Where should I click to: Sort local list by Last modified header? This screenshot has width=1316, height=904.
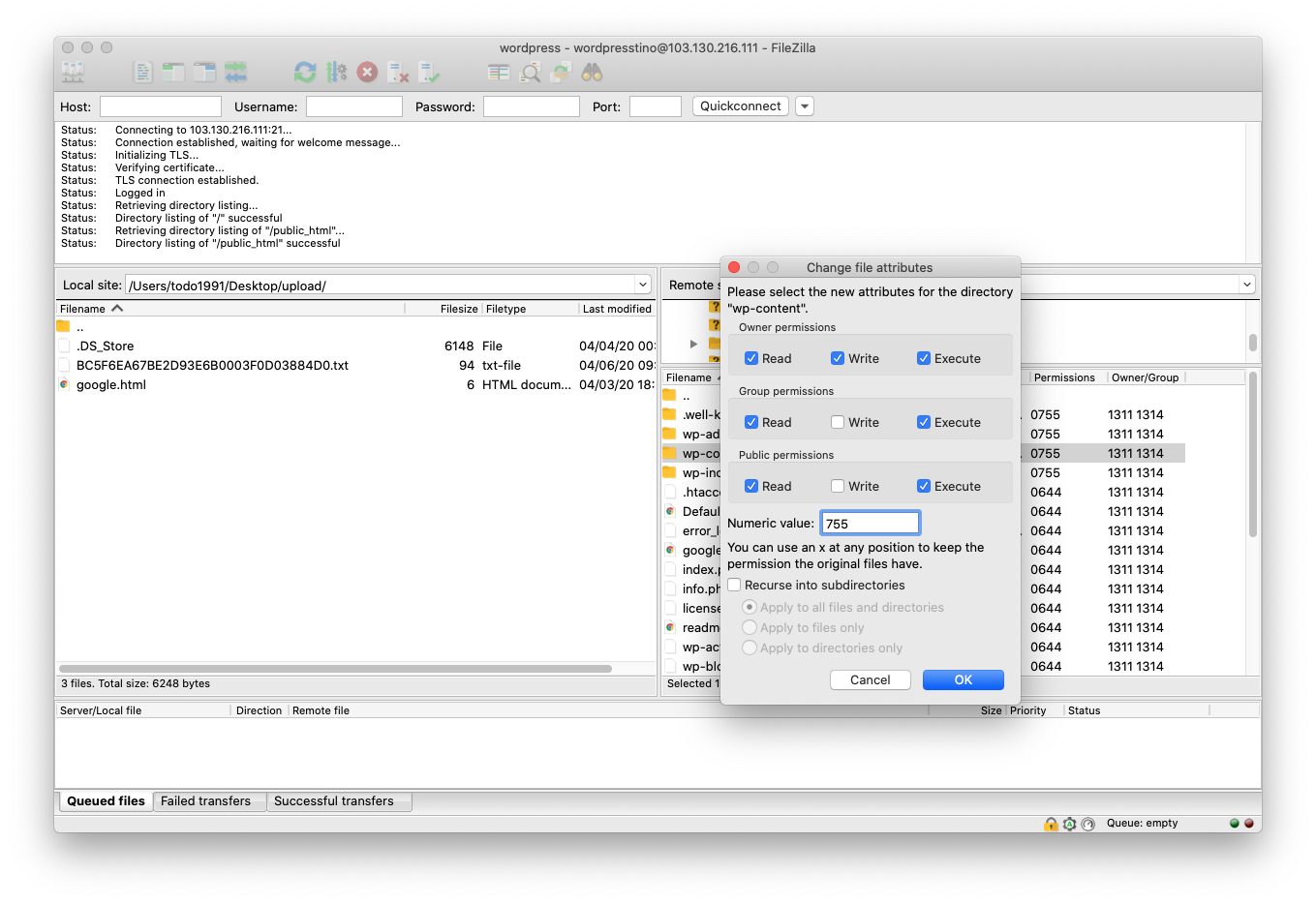(617, 309)
